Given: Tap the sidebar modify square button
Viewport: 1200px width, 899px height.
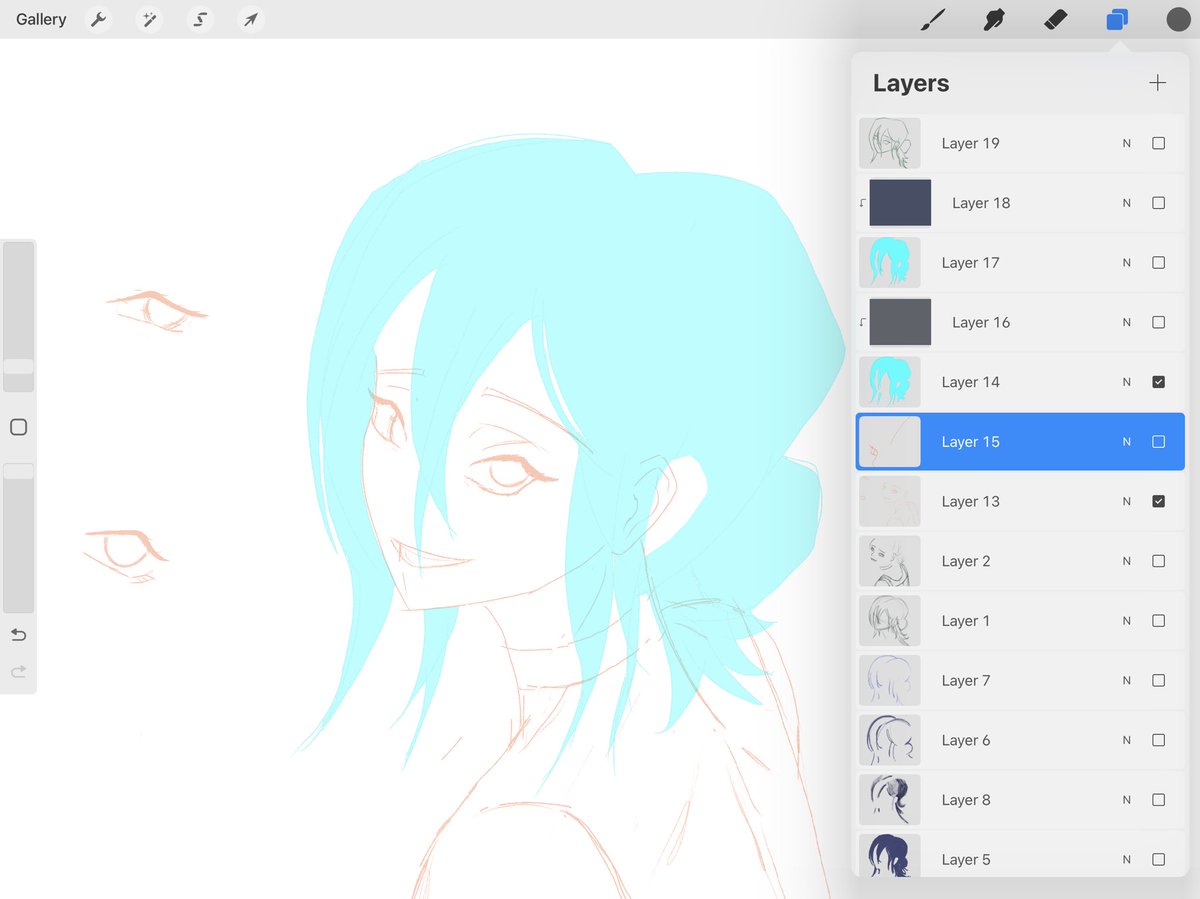Looking at the screenshot, I should [18, 427].
